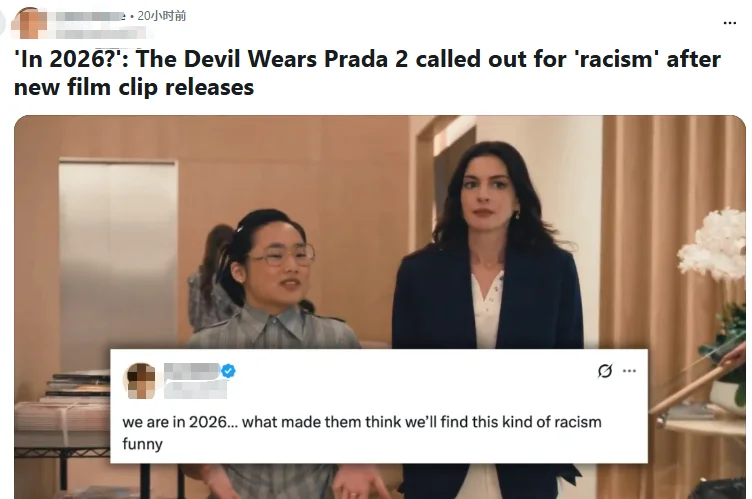
Task: Click the post author's blurred display name
Action: tap(89, 16)
